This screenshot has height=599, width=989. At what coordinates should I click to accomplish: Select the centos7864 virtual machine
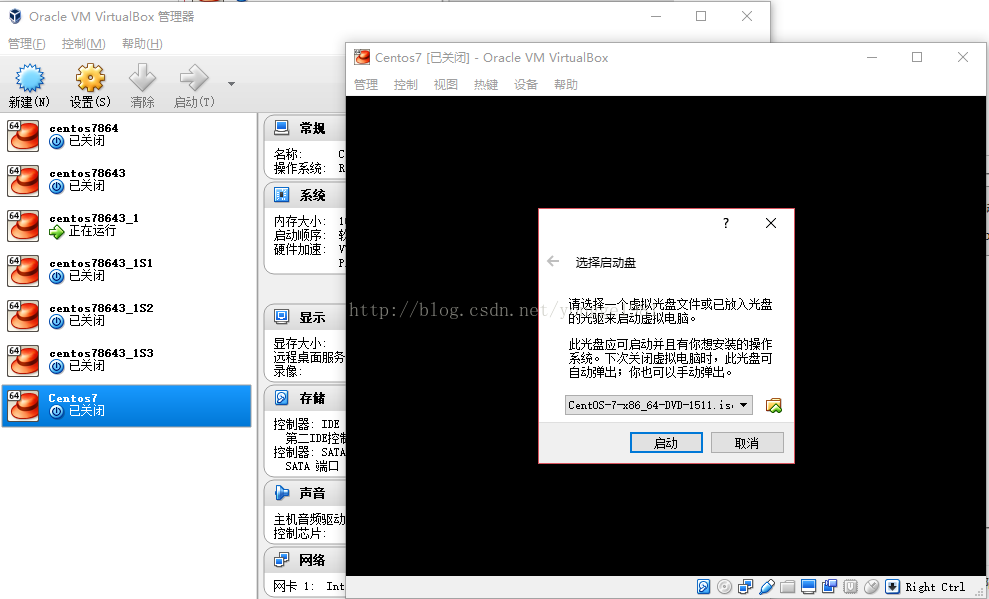(127, 136)
